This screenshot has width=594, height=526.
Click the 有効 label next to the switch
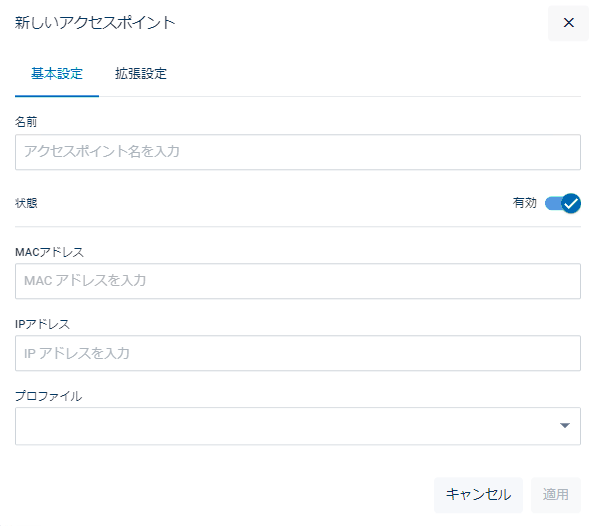(x=525, y=203)
